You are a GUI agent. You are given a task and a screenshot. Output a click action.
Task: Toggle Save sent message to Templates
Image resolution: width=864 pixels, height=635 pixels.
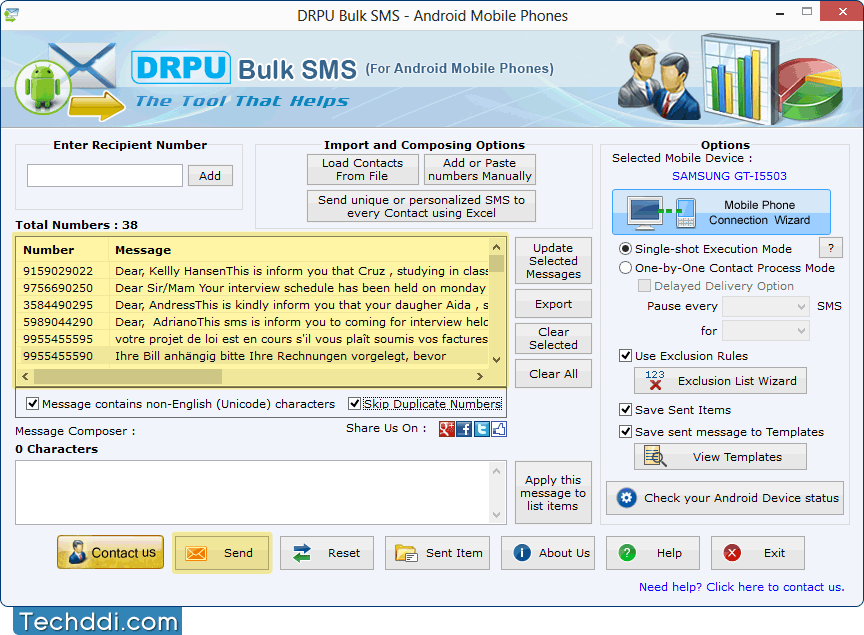[x=625, y=432]
